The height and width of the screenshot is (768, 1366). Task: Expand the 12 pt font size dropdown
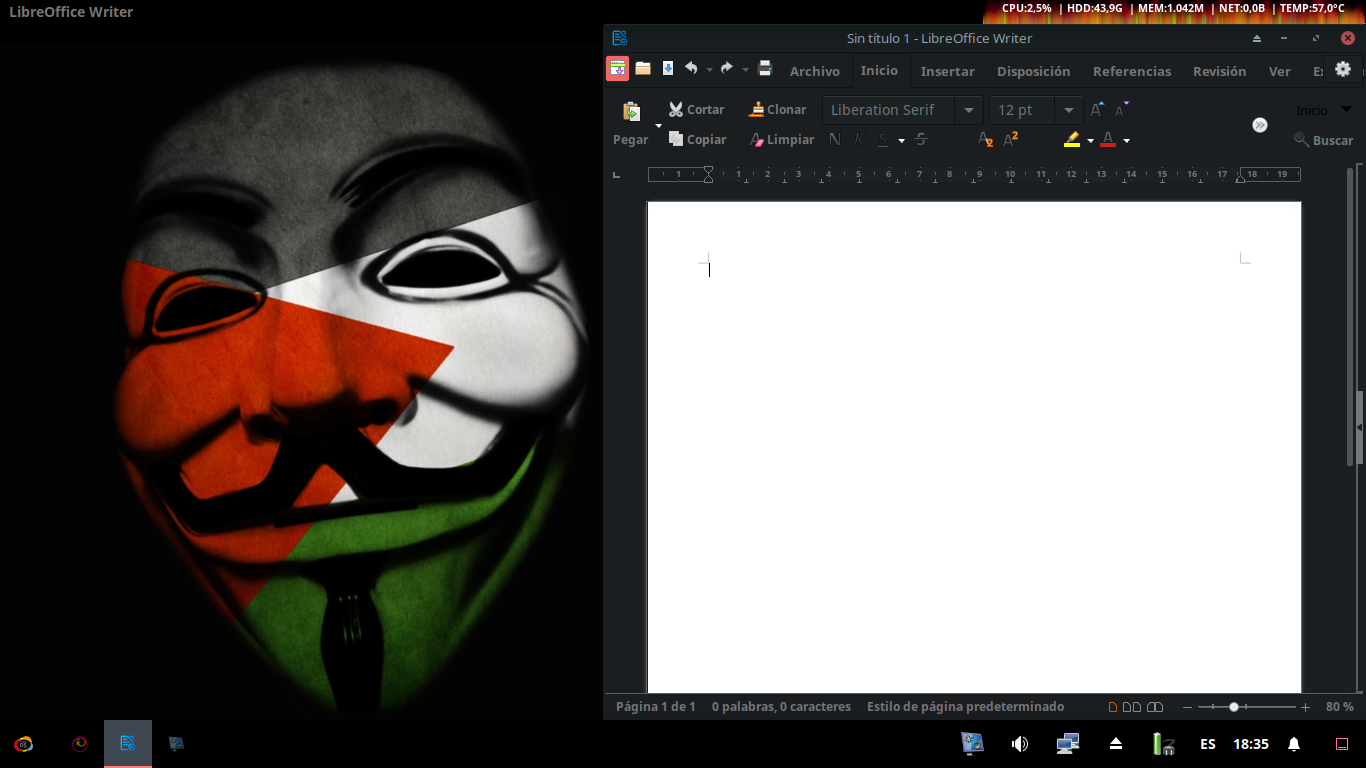1068,110
